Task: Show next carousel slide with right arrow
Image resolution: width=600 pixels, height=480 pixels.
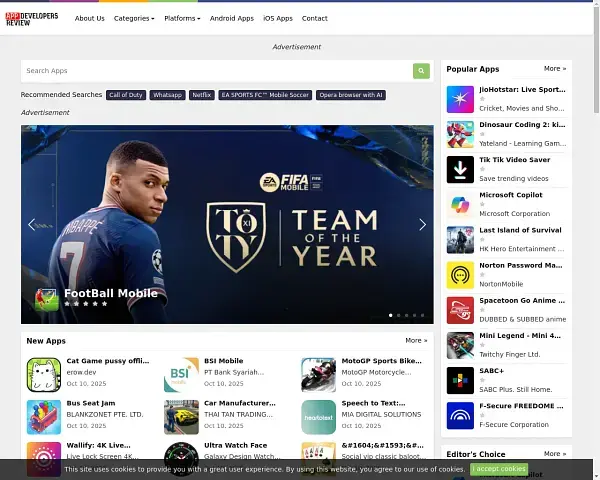Action: coord(422,225)
